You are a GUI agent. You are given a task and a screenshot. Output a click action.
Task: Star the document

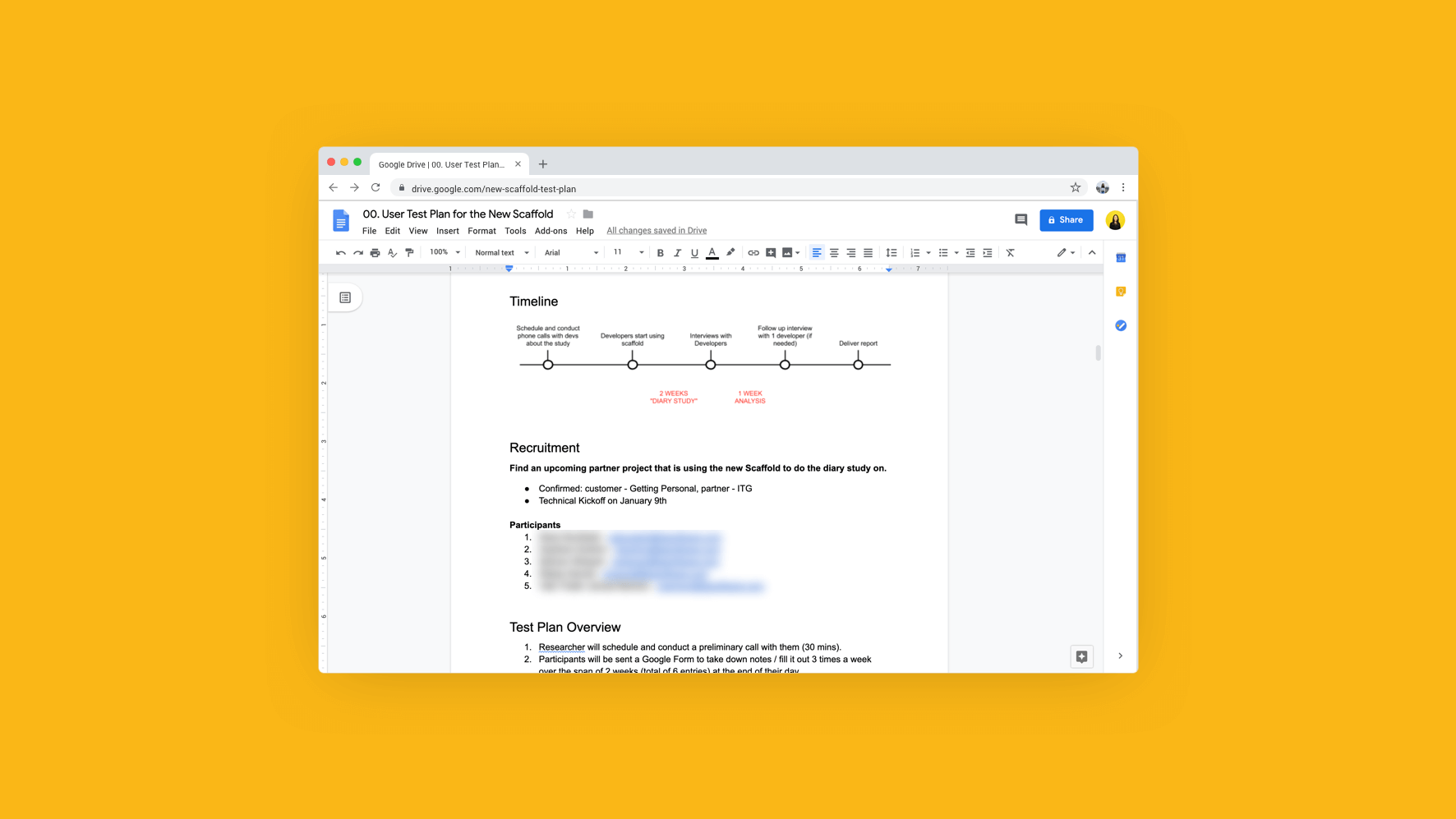click(x=571, y=214)
